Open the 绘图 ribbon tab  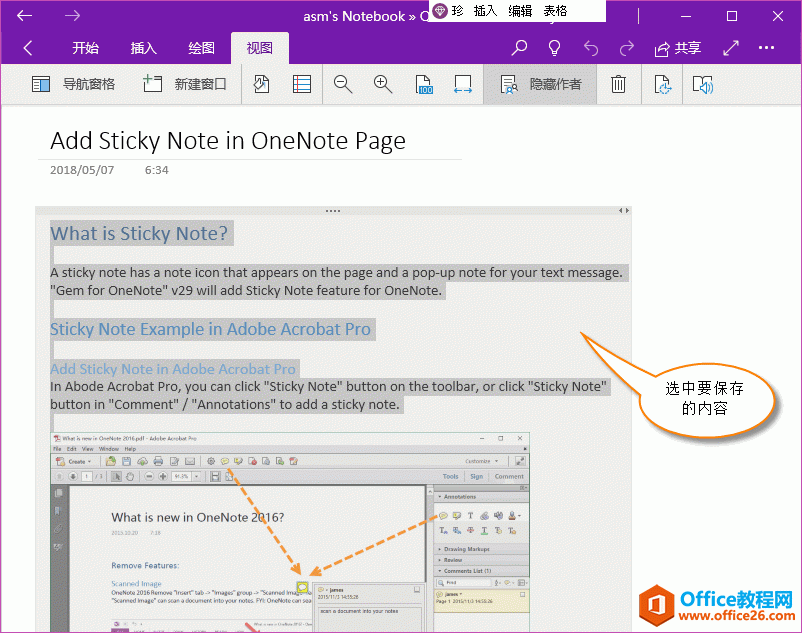coord(198,47)
